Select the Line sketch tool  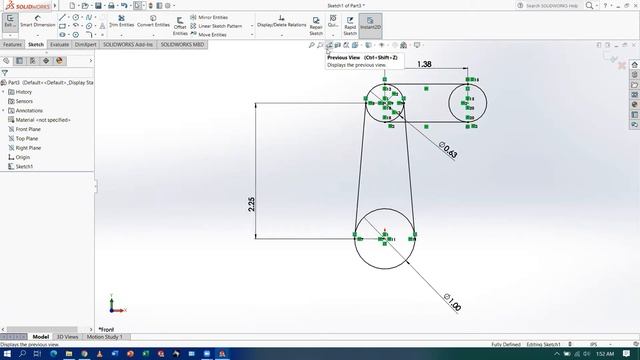[62, 17]
